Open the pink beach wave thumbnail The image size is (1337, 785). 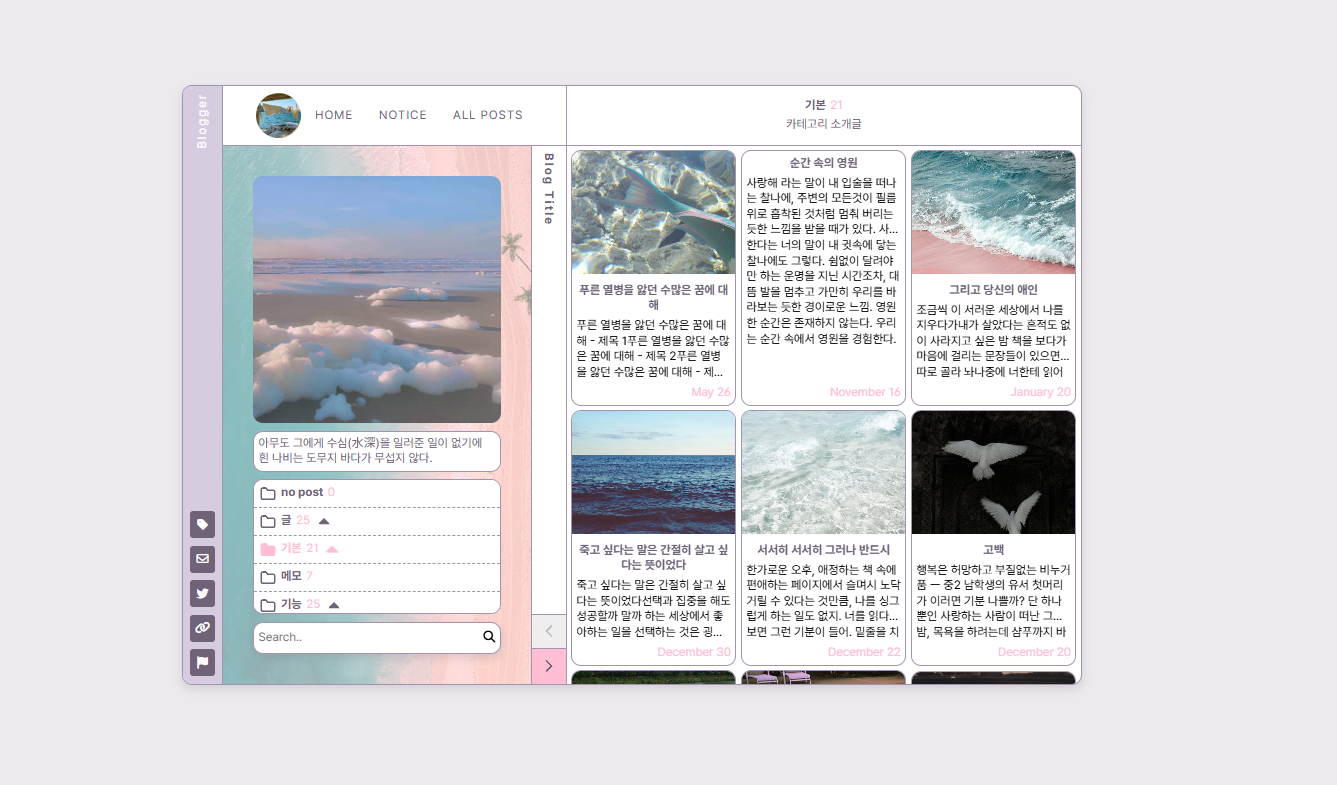pos(993,212)
